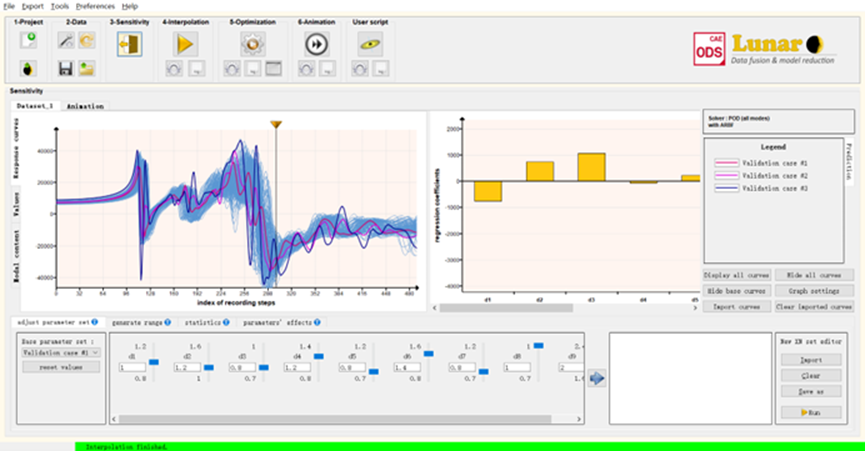Click the black bomb icon under 1-Project
Screen dimensions: 865x451
[x=28, y=69]
